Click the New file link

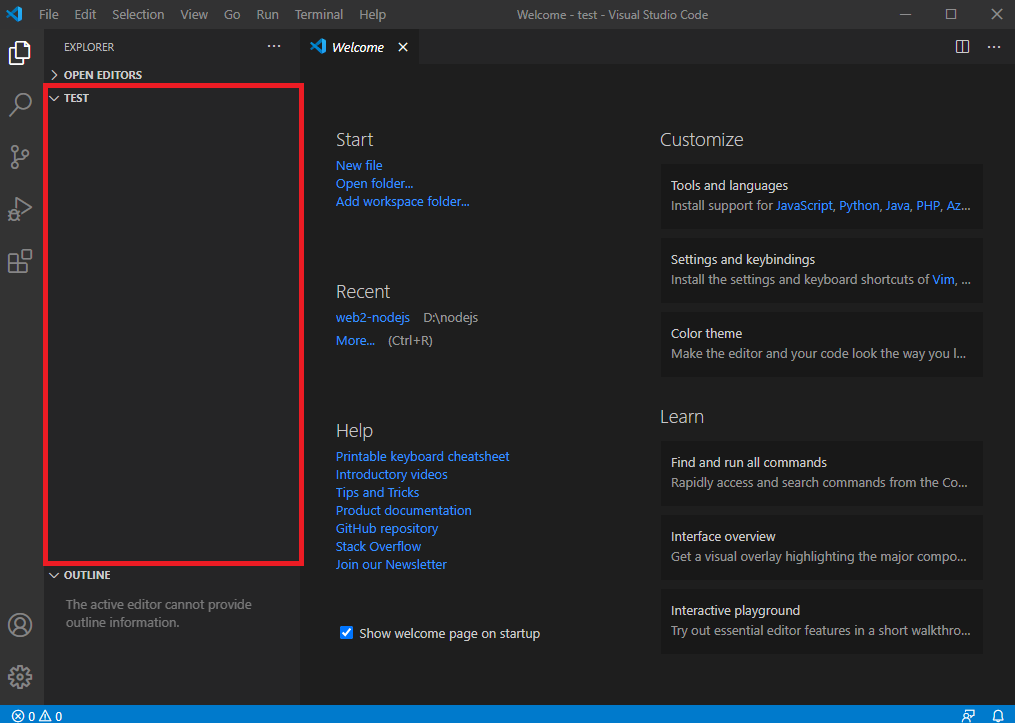click(x=359, y=165)
